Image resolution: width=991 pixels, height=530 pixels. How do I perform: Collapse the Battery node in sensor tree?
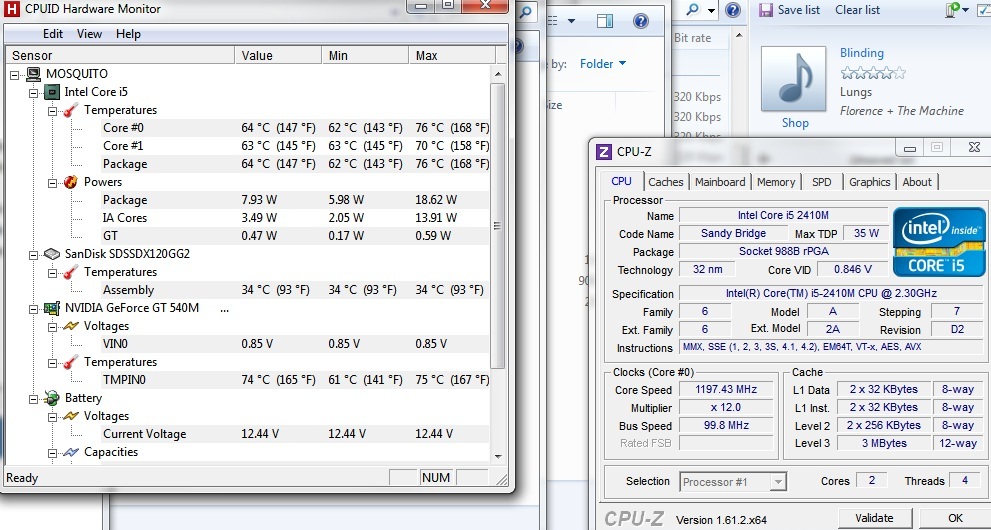coord(33,398)
